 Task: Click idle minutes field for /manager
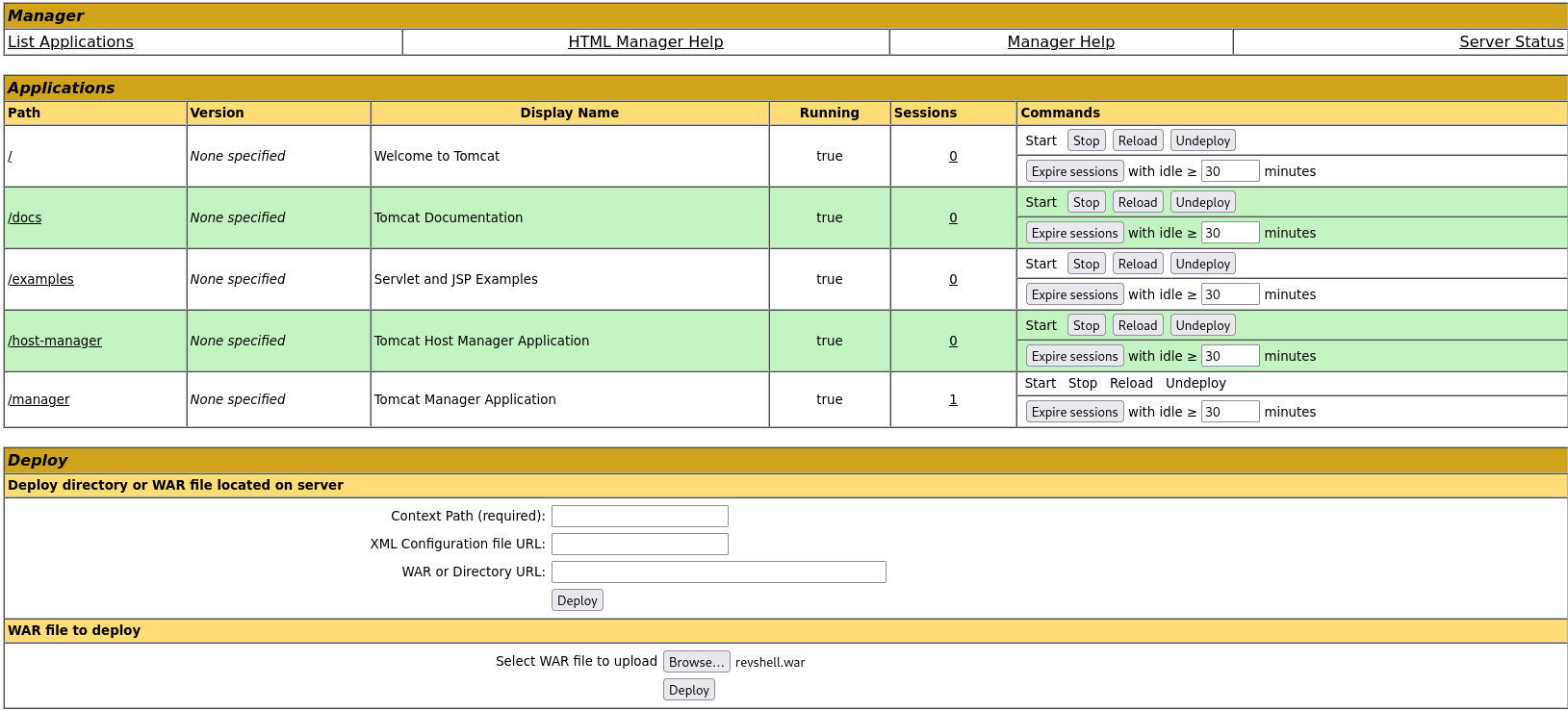coord(1230,412)
